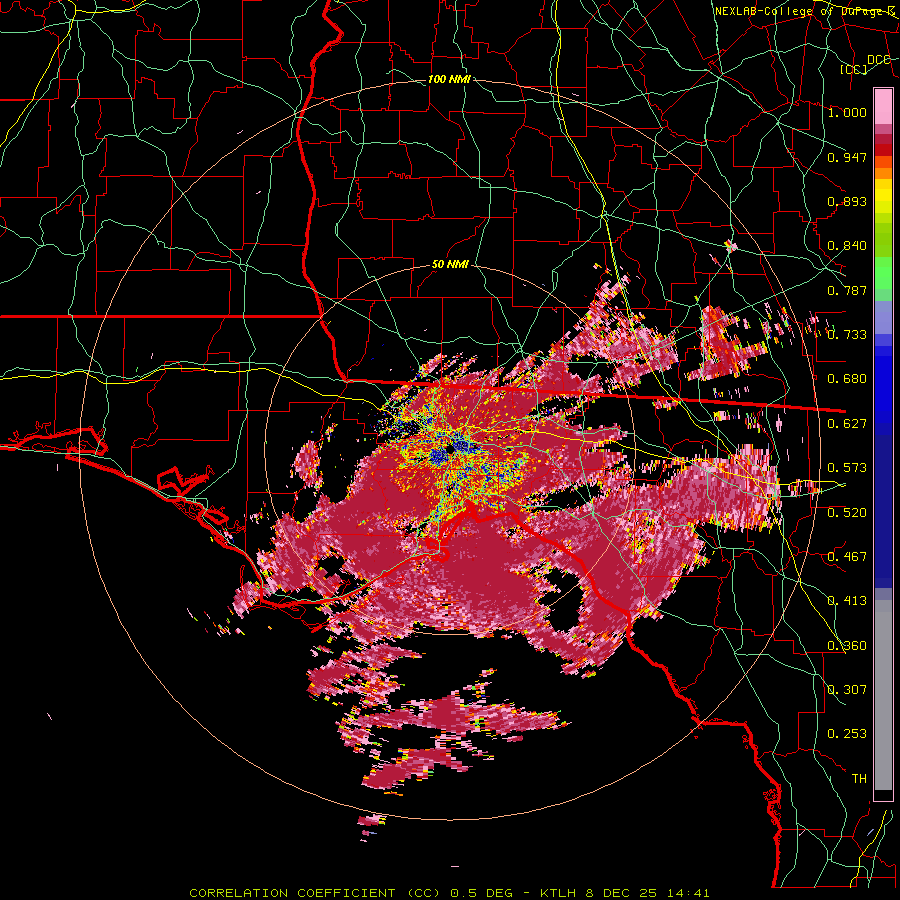Image resolution: width=900 pixels, height=900 pixels.
Task: Click the 1.000 value on the color scale
Action: point(847,112)
